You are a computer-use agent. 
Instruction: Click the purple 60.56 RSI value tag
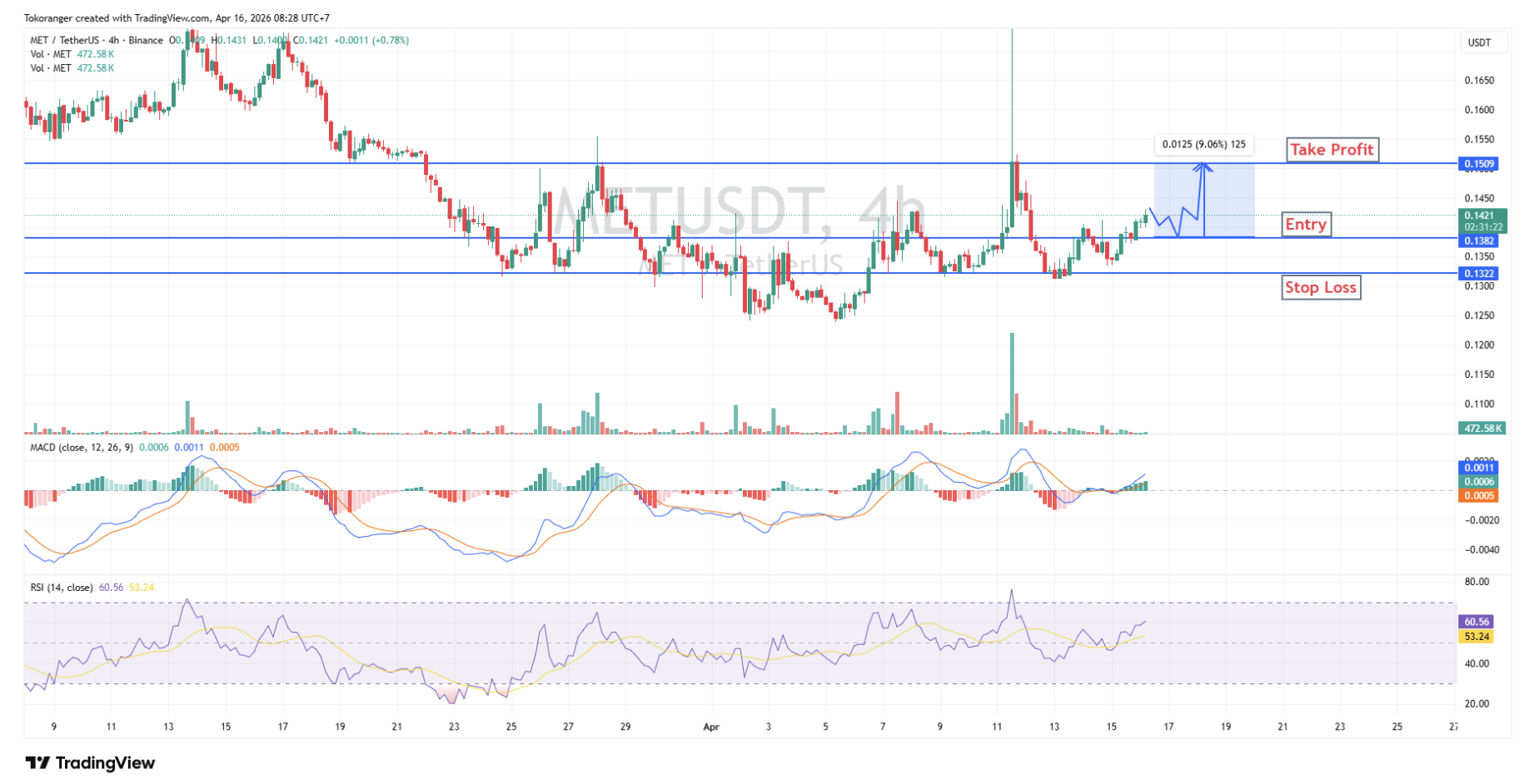(x=1476, y=622)
